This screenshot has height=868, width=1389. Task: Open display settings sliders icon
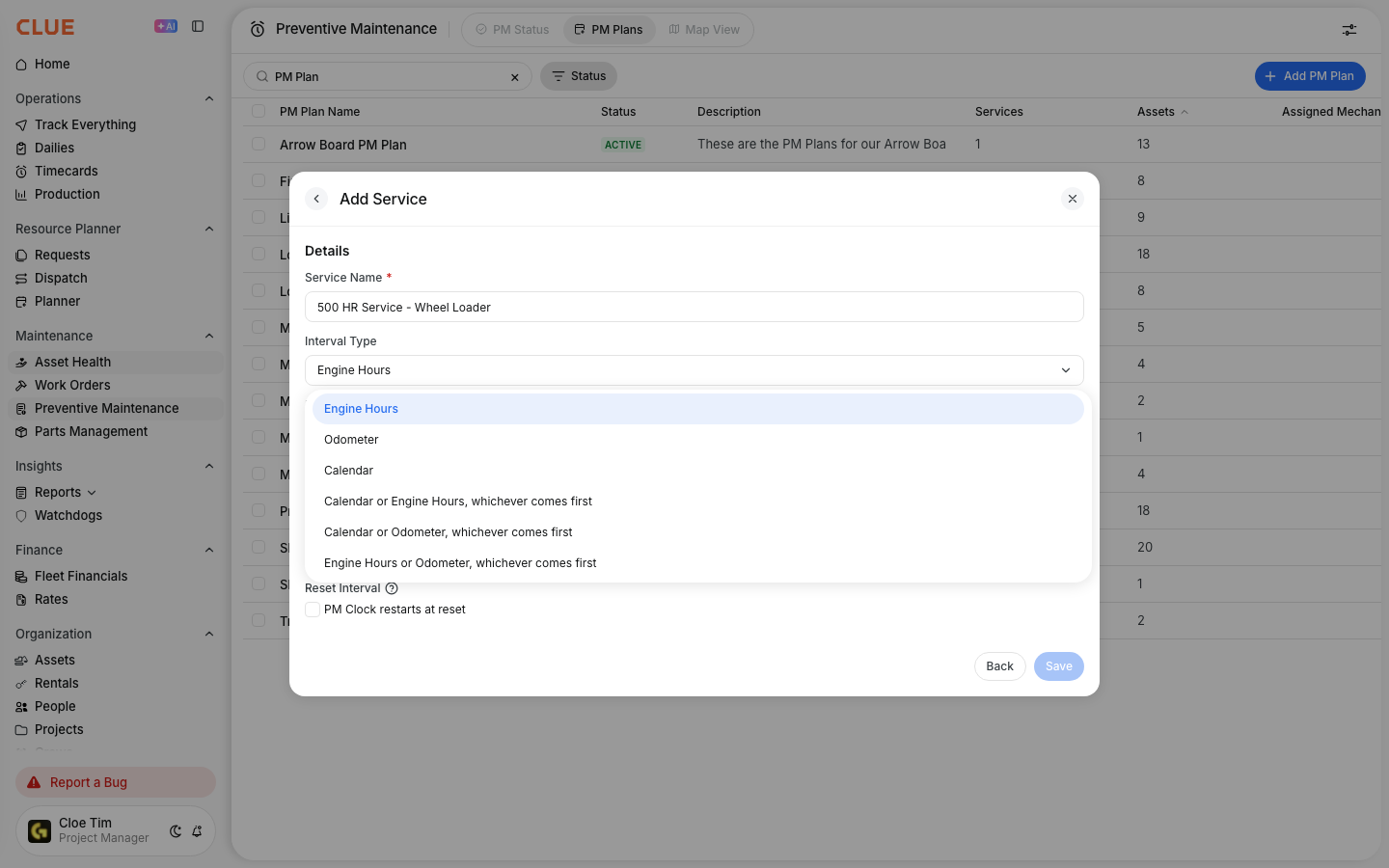pyautogui.click(x=1349, y=30)
